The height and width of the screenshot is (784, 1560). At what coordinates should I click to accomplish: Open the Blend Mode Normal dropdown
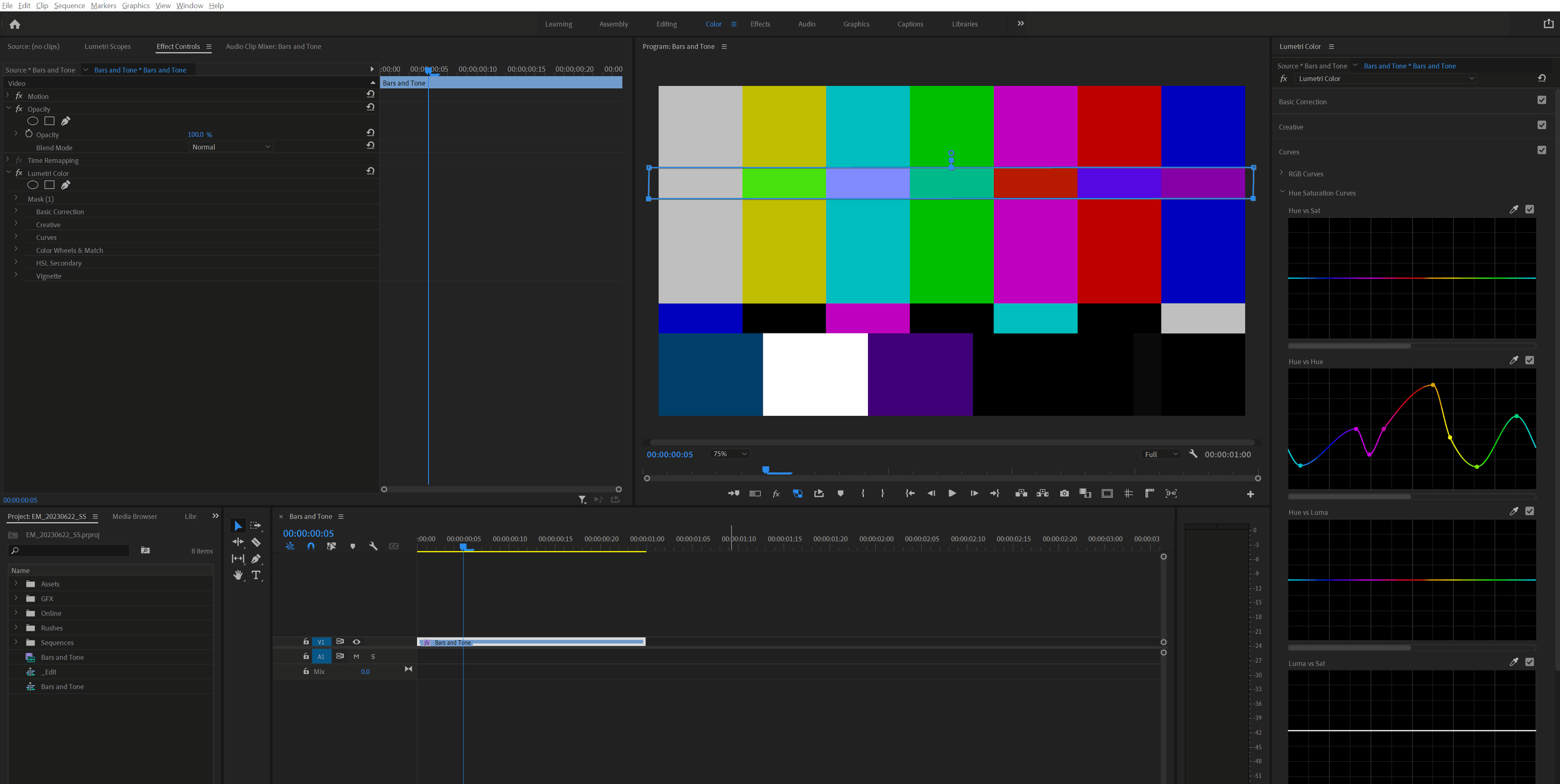(x=231, y=147)
